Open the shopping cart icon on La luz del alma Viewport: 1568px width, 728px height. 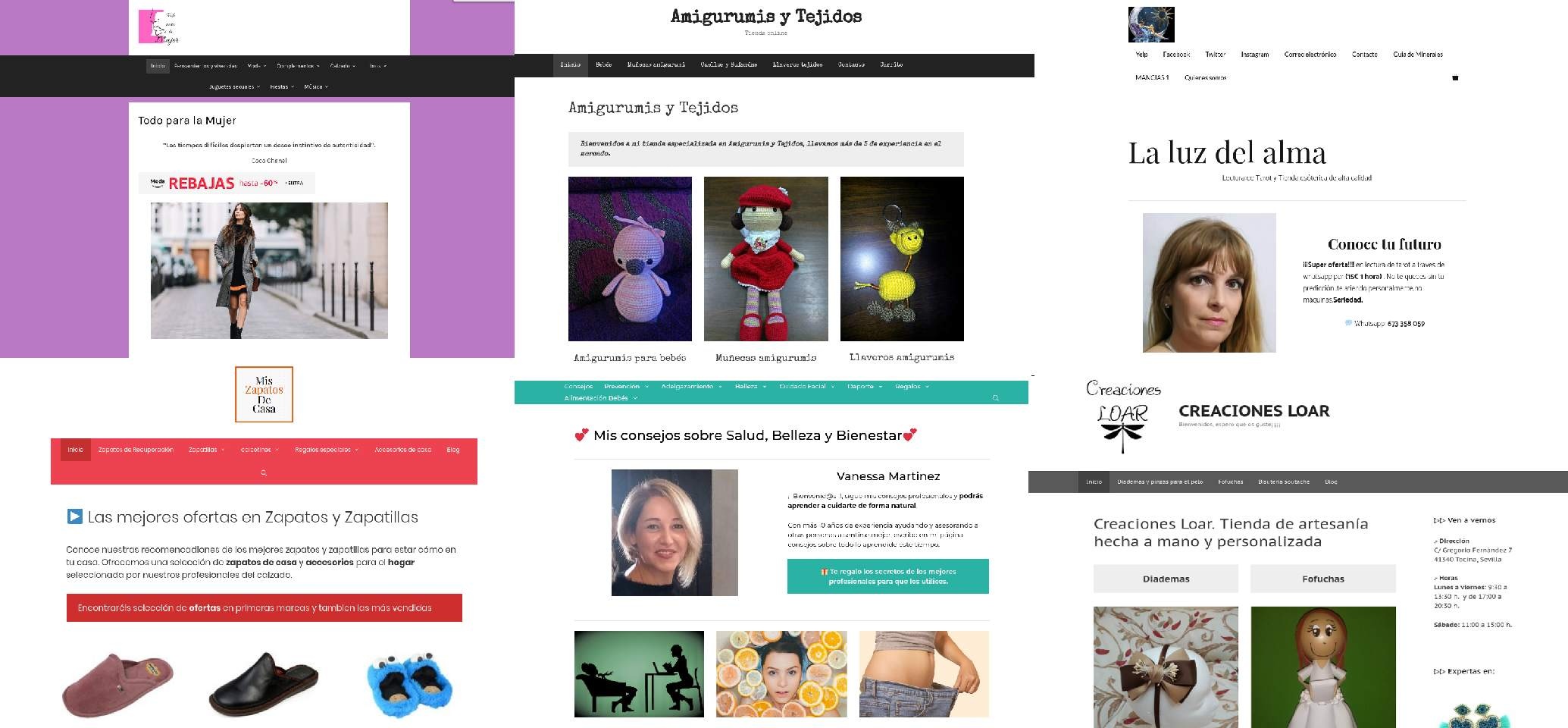tap(1454, 77)
